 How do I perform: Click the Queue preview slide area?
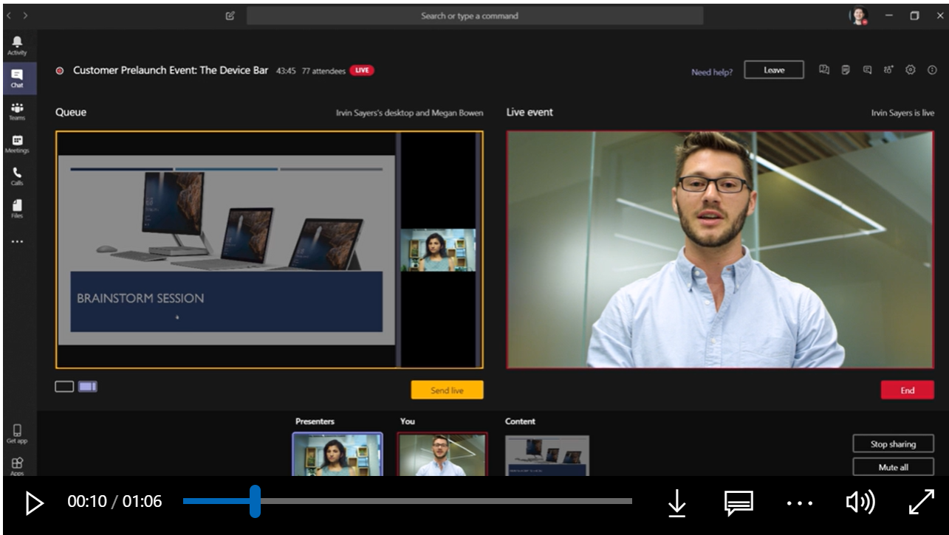[226, 250]
